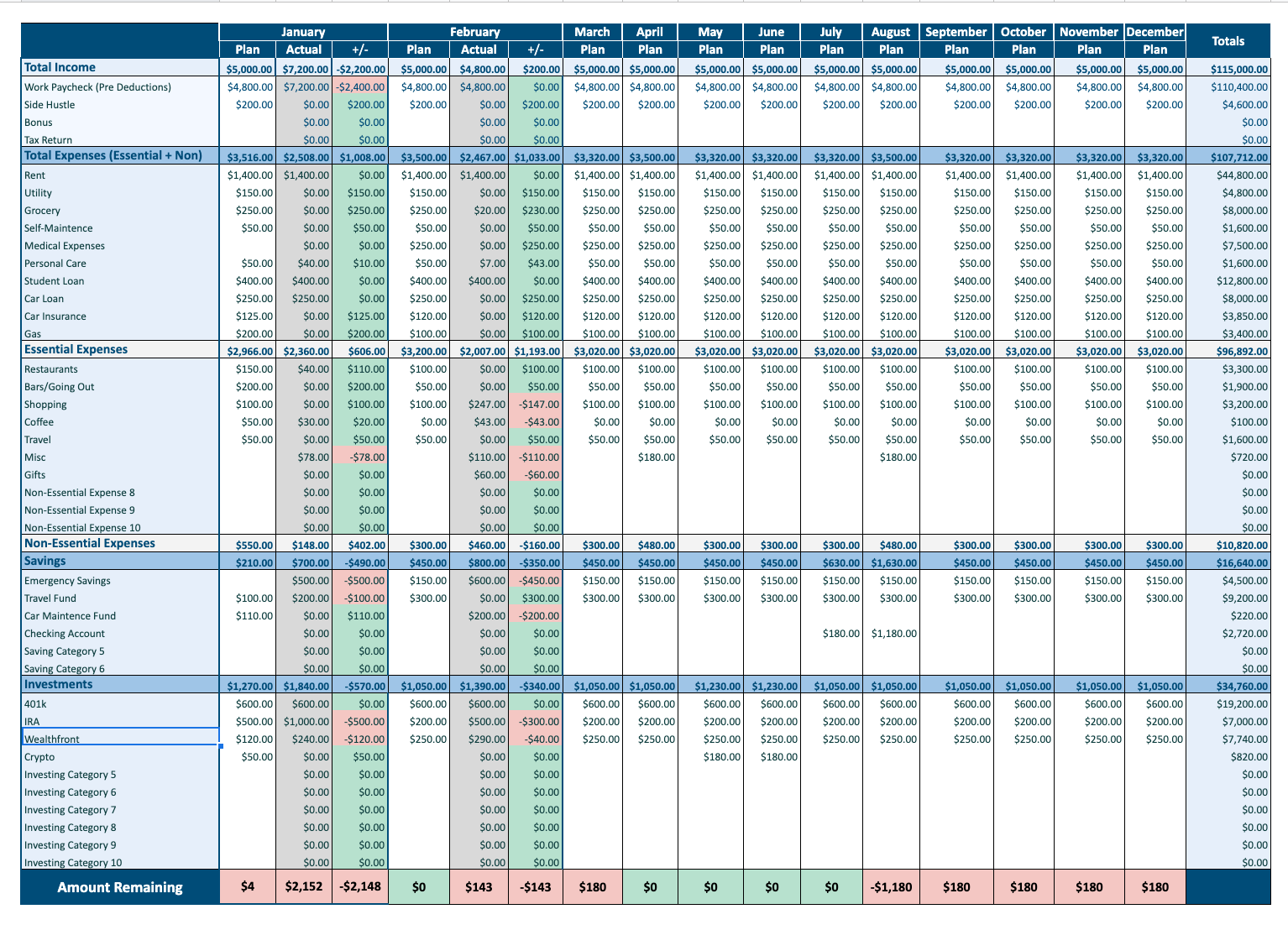The height and width of the screenshot is (930, 1288).
Task: Click the Student Loan row label
Action: coord(55,281)
